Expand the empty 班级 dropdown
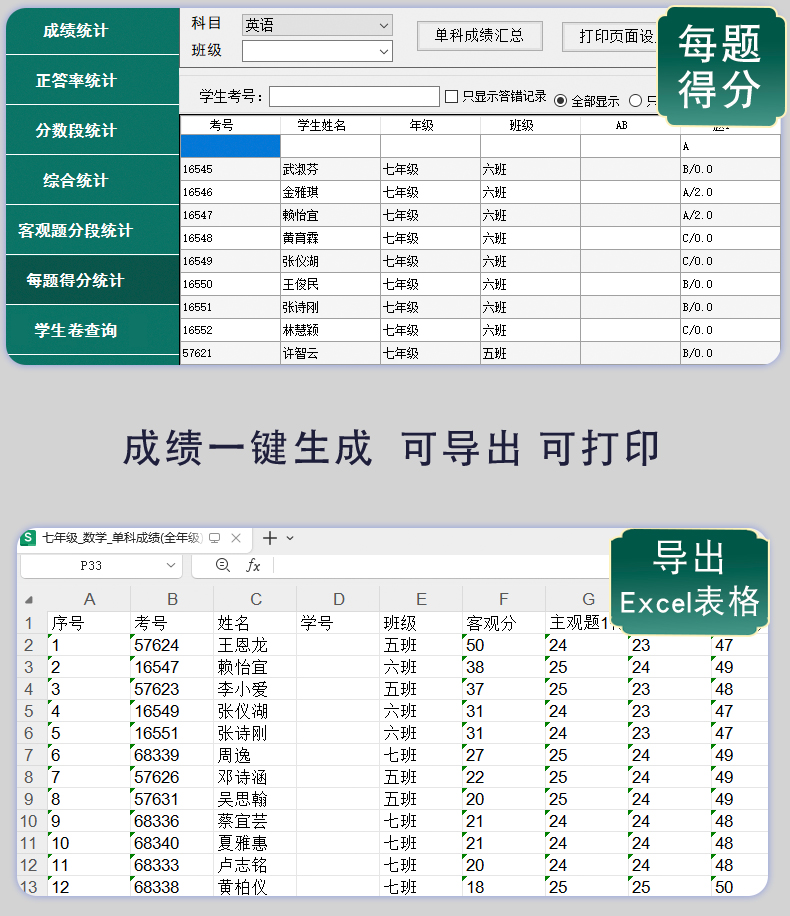The image size is (790, 916). (317, 51)
